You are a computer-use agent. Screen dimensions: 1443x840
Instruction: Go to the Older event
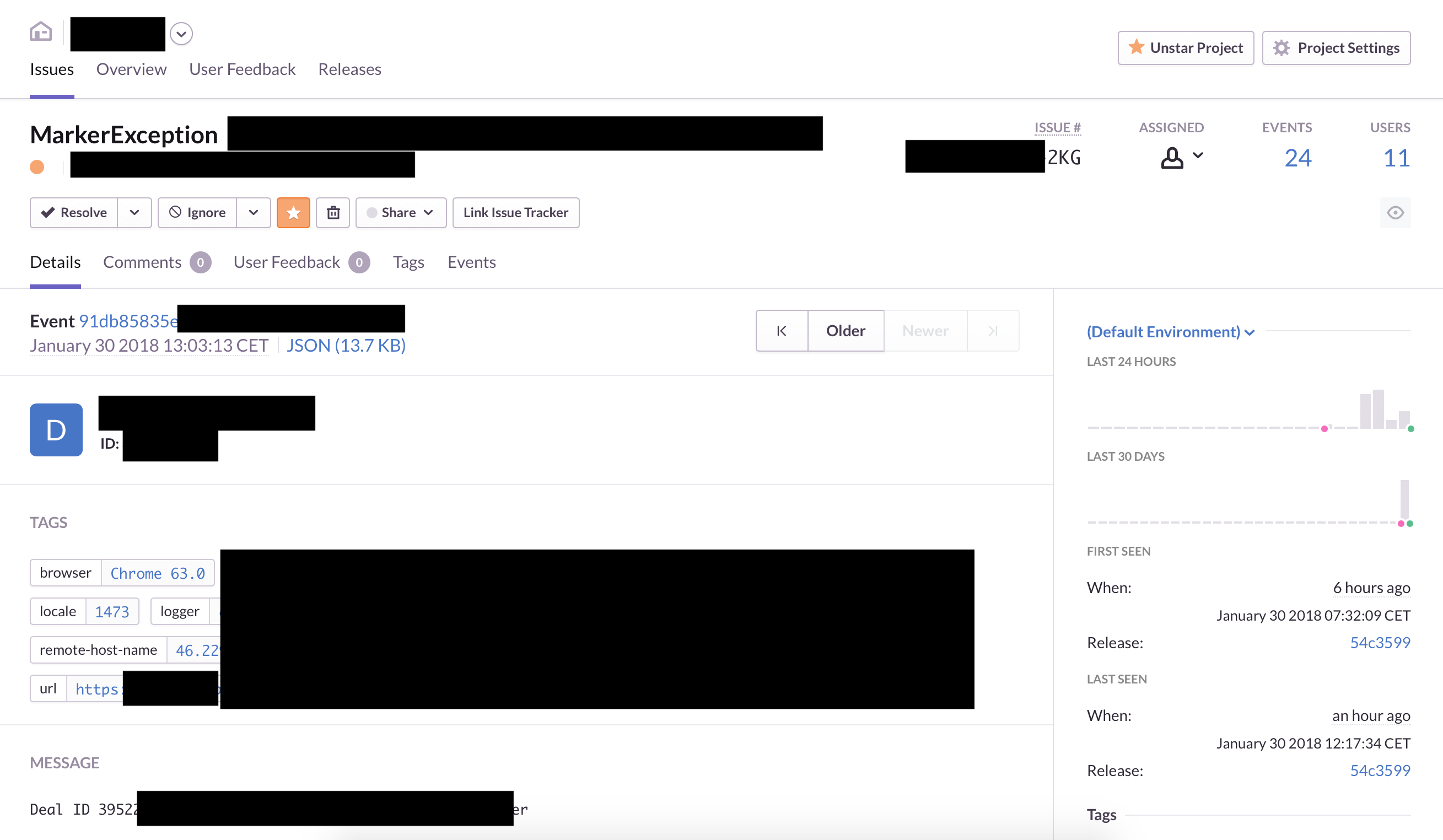coord(846,331)
